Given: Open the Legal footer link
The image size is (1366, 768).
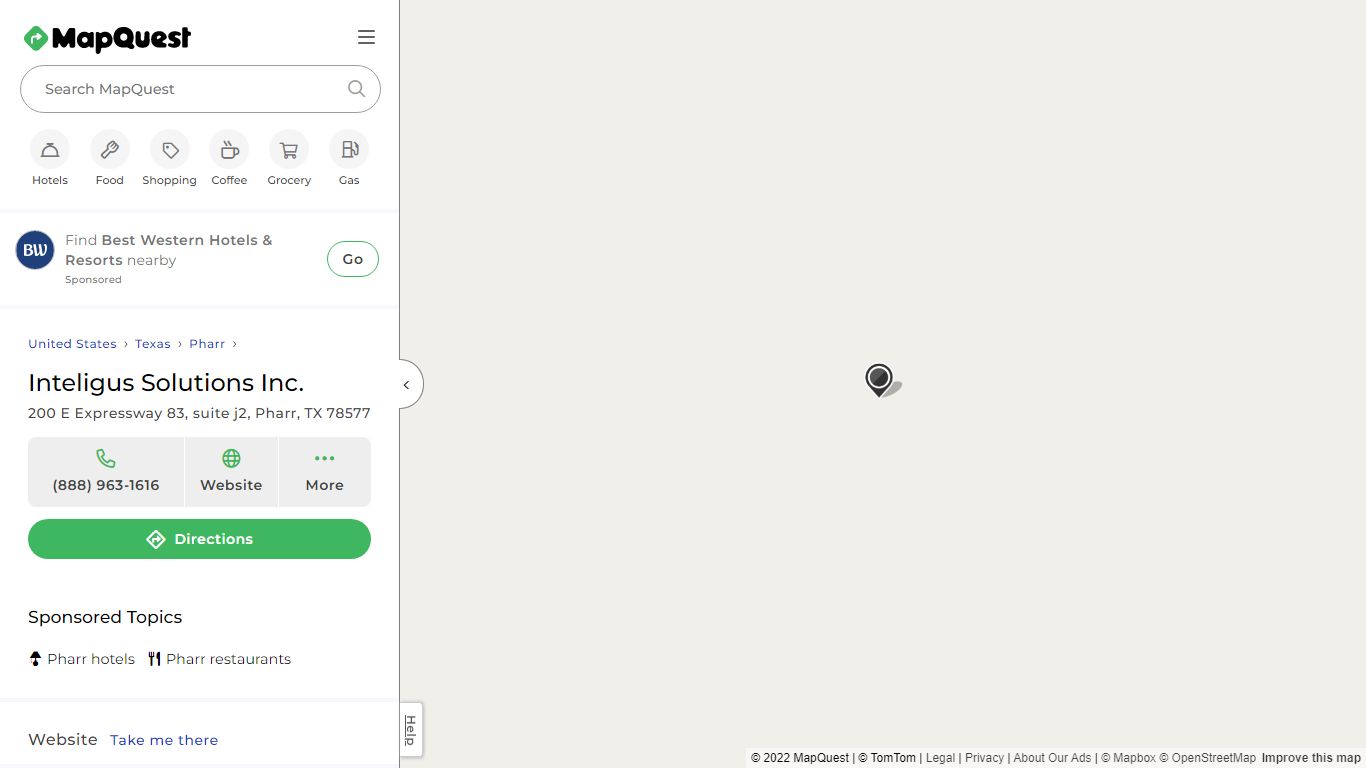Looking at the screenshot, I should (x=940, y=758).
